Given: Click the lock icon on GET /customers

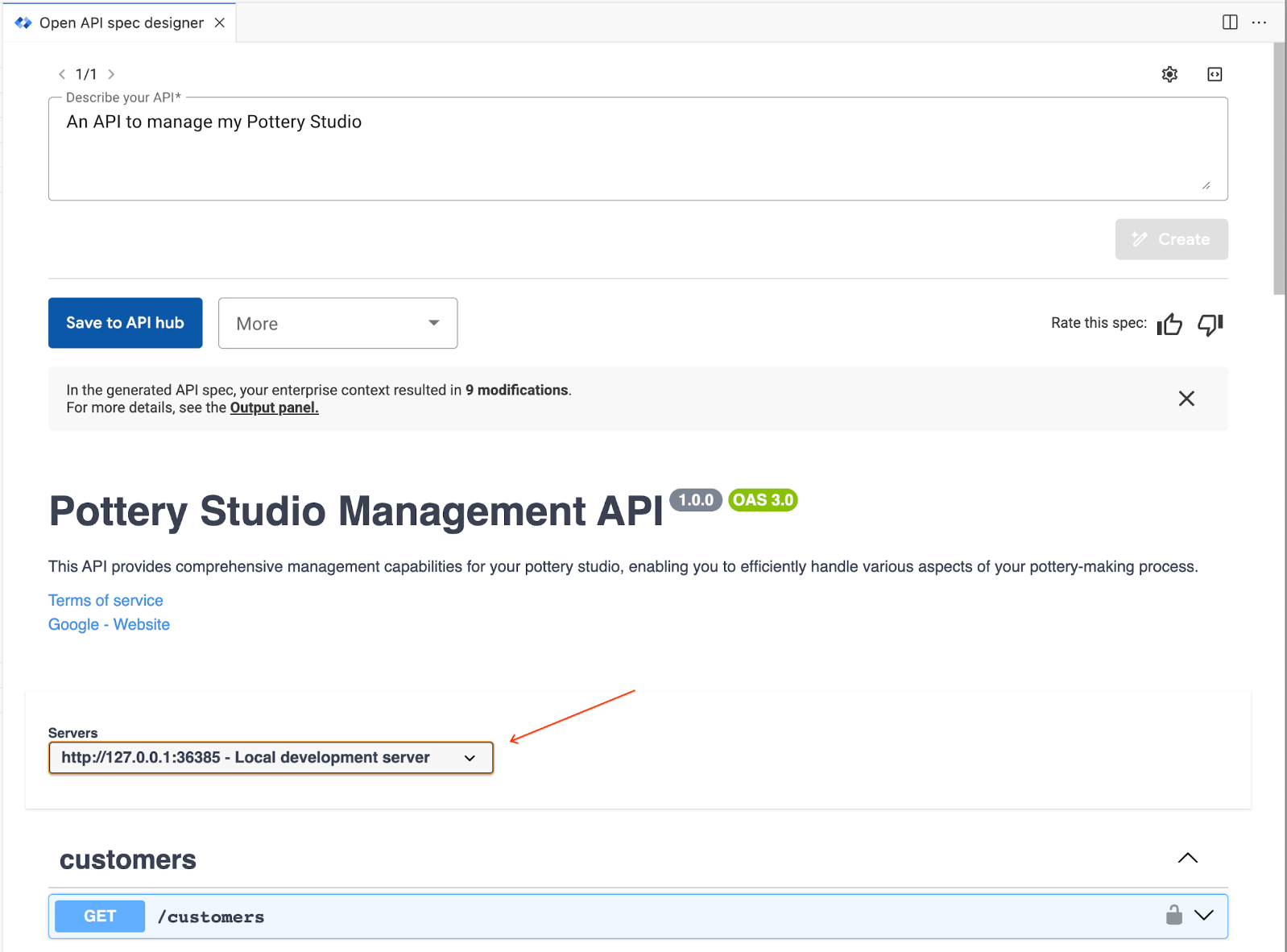Looking at the screenshot, I should click(1174, 915).
